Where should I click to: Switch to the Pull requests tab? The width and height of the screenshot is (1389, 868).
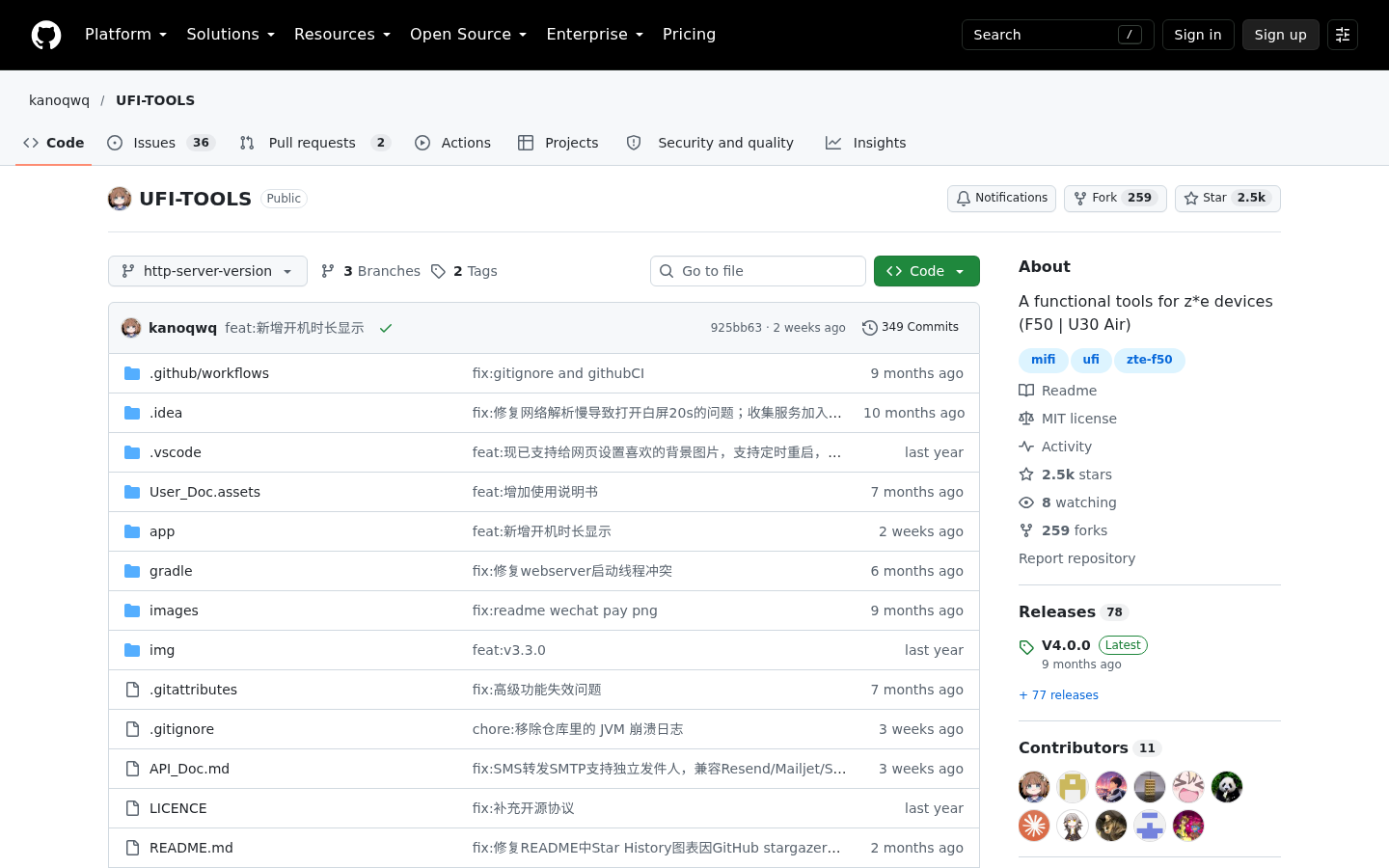[x=314, y=143]
